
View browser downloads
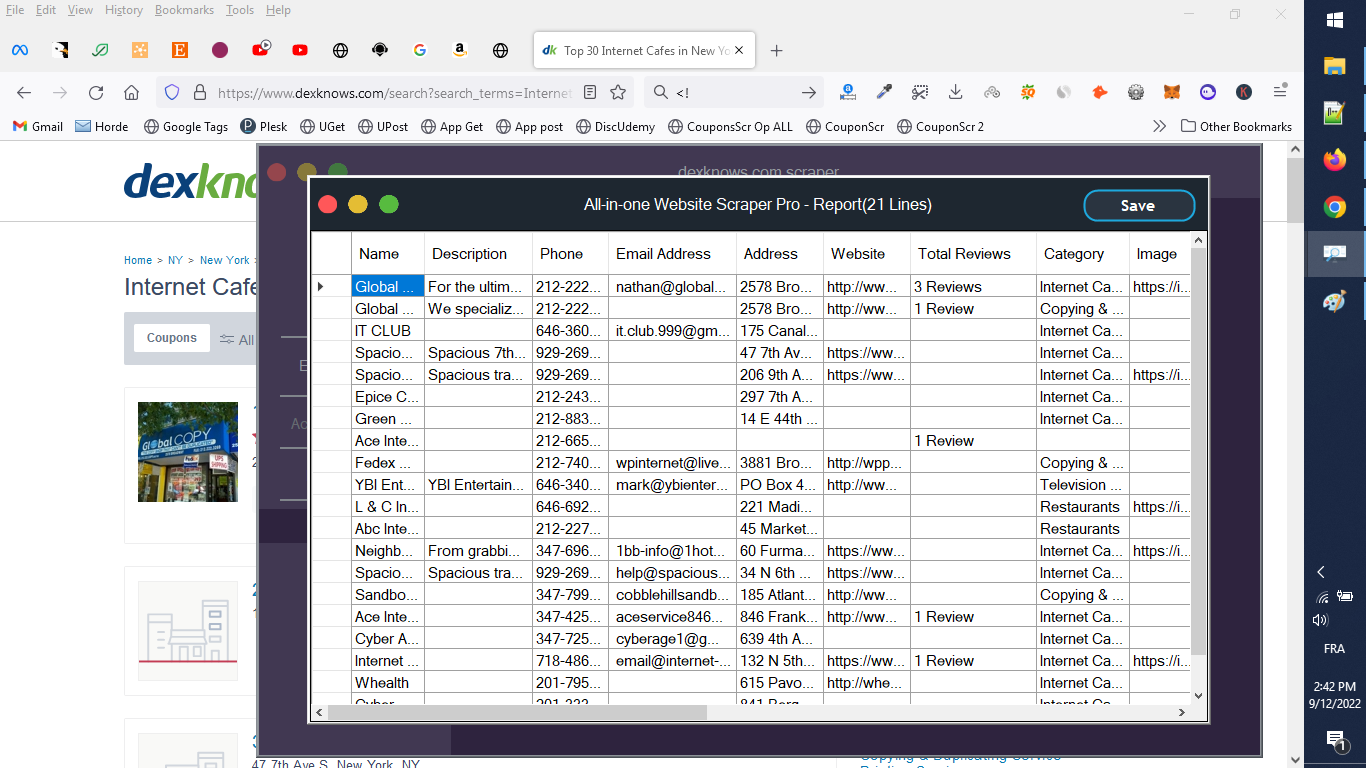(x=955, y=92)
